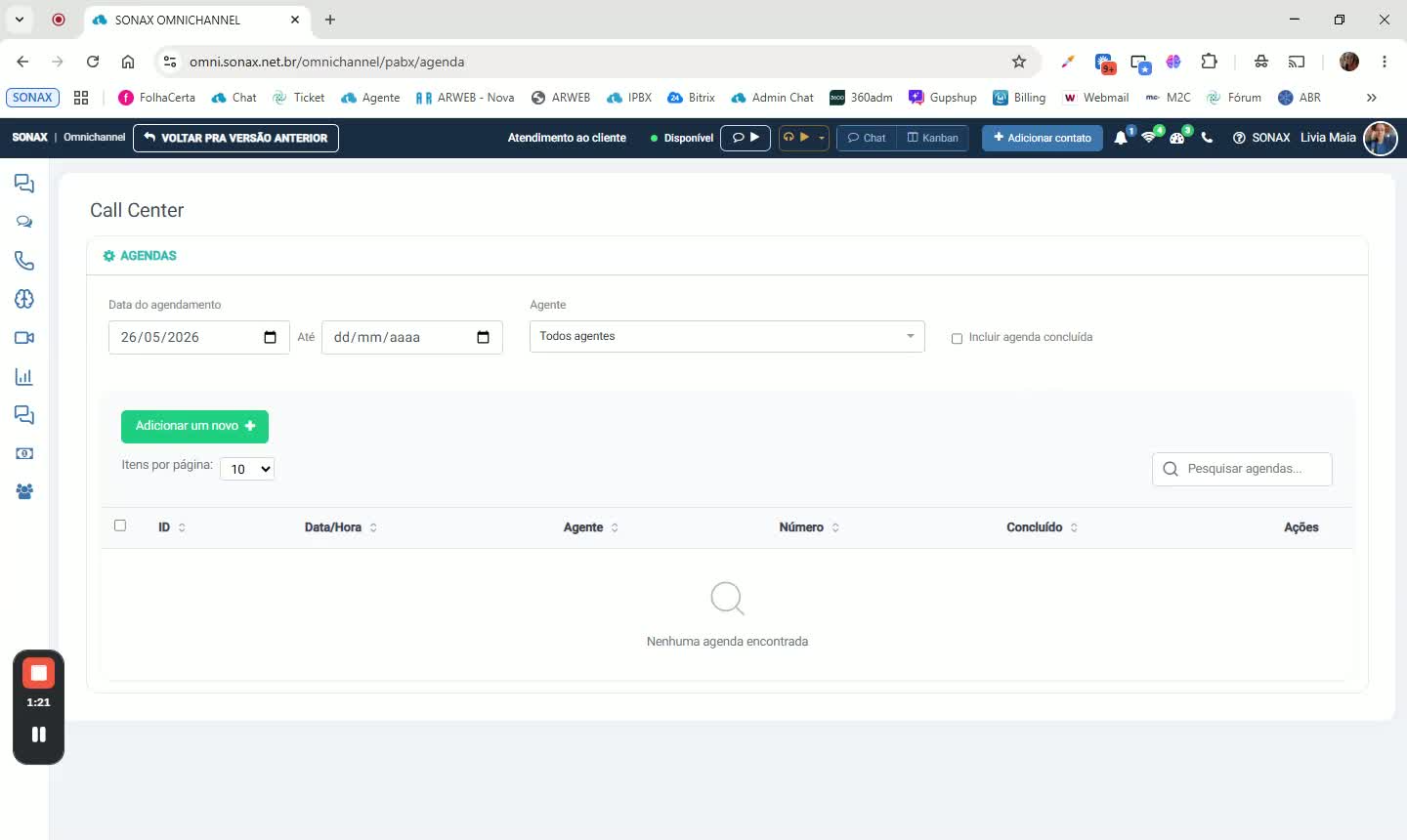Click the end date dd/mm/aaaa field

point(411,337)
